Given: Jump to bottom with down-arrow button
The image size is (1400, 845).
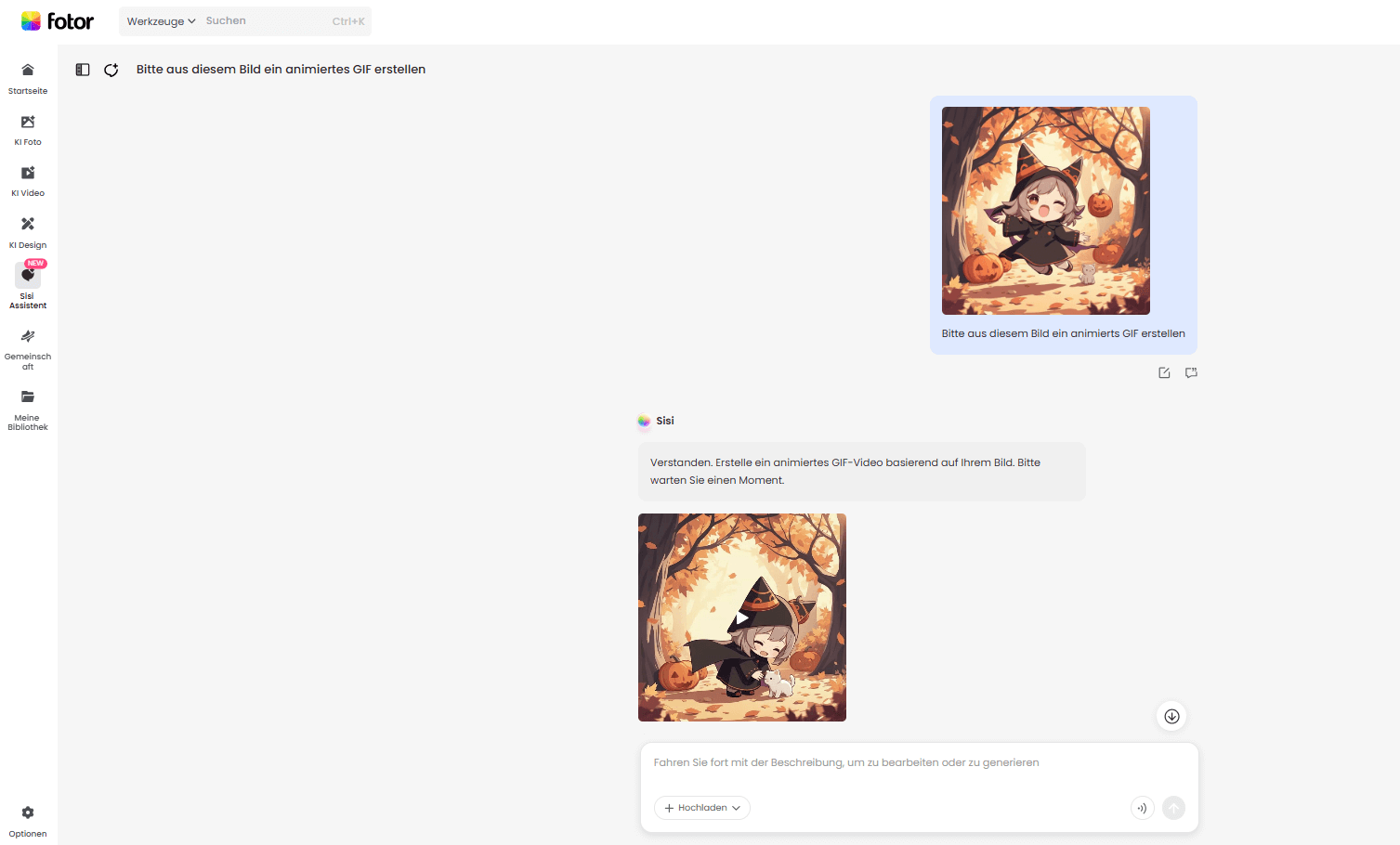Looking at the screenshot, I should tap(1171, 716).
